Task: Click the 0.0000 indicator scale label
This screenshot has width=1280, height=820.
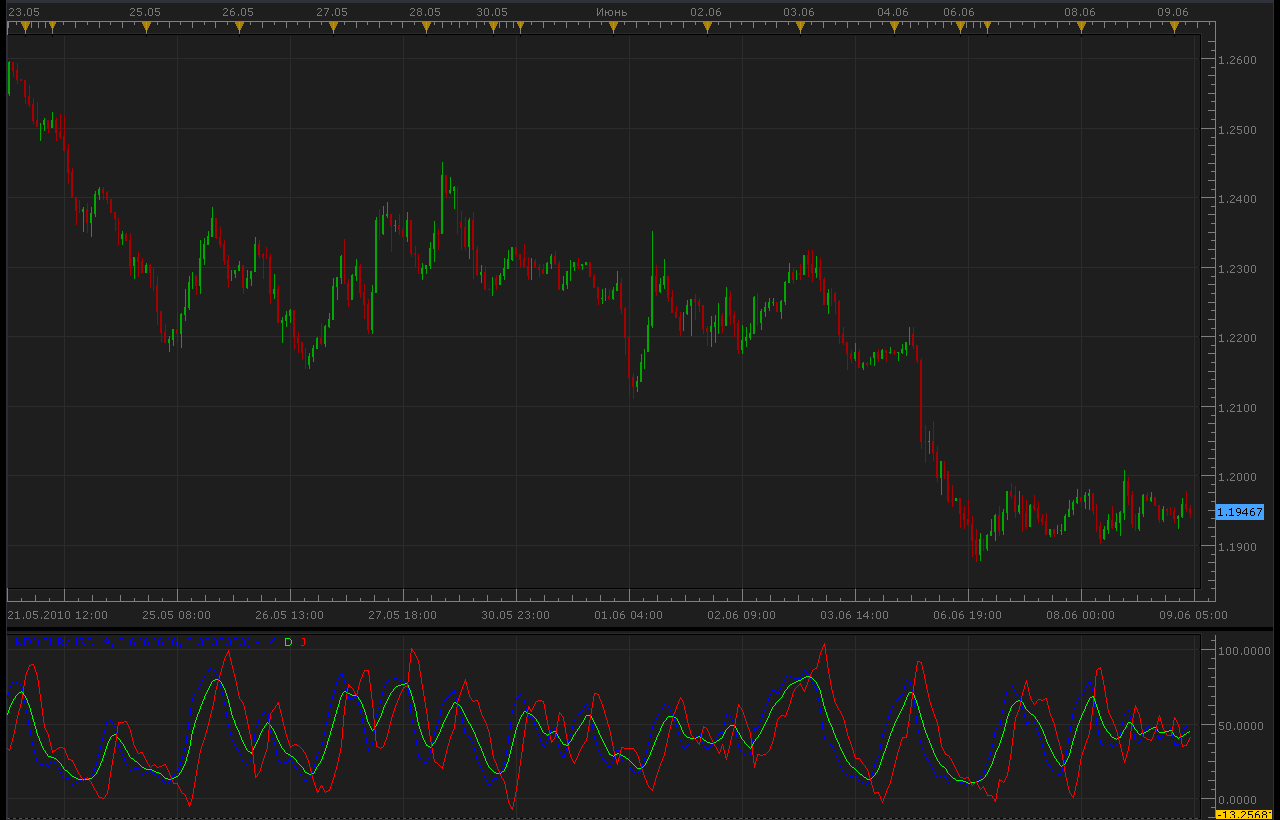Action: pos(1240,800)
